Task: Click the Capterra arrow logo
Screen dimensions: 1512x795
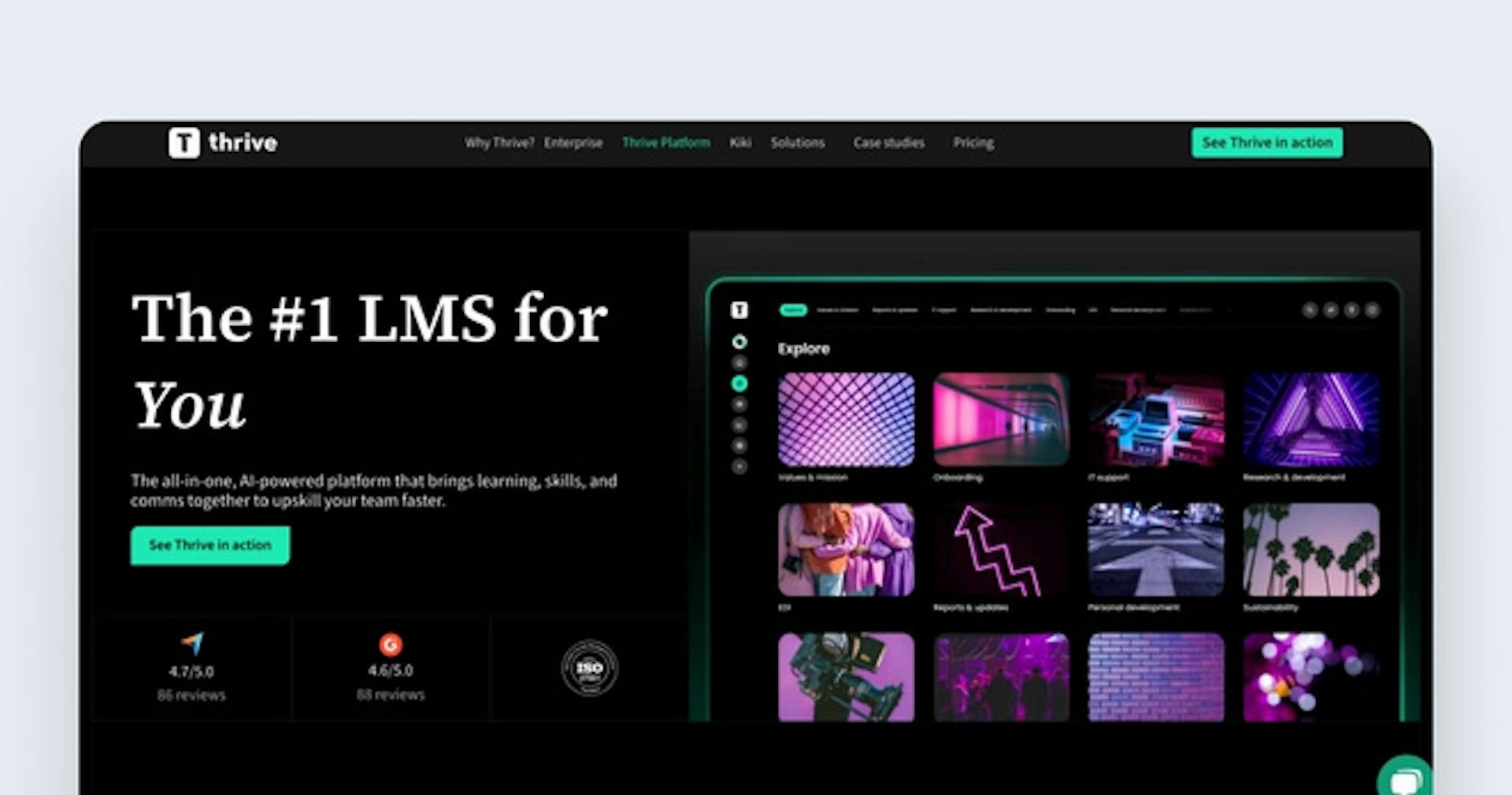Action: (x=192, y=643)
